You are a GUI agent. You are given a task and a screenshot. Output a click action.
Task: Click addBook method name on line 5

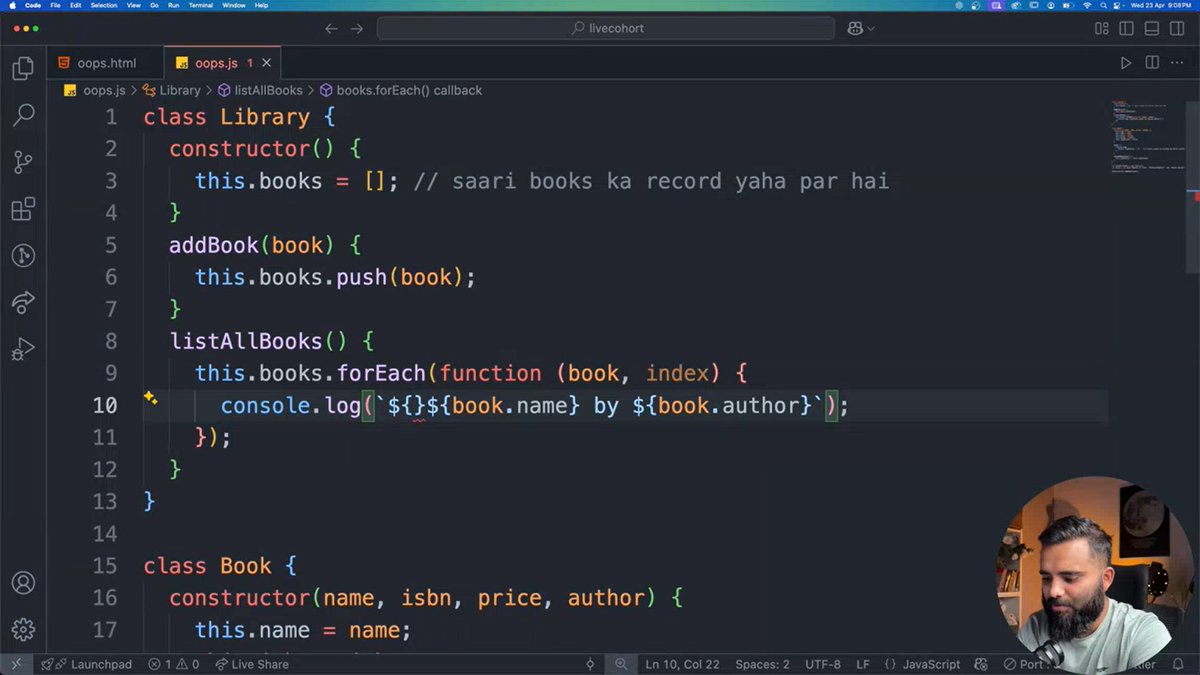[214, 245]
